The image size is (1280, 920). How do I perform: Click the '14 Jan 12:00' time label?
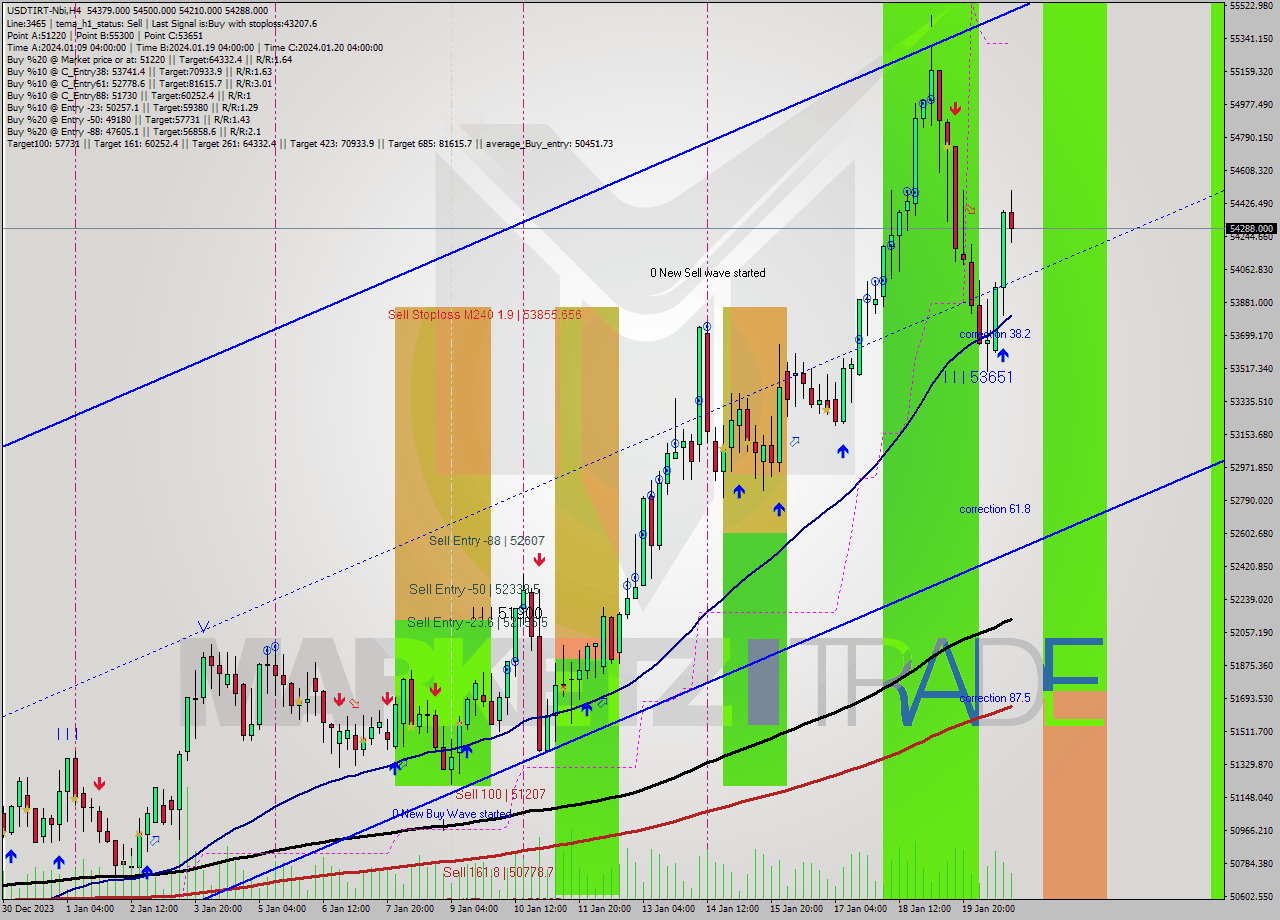[731, 909]
